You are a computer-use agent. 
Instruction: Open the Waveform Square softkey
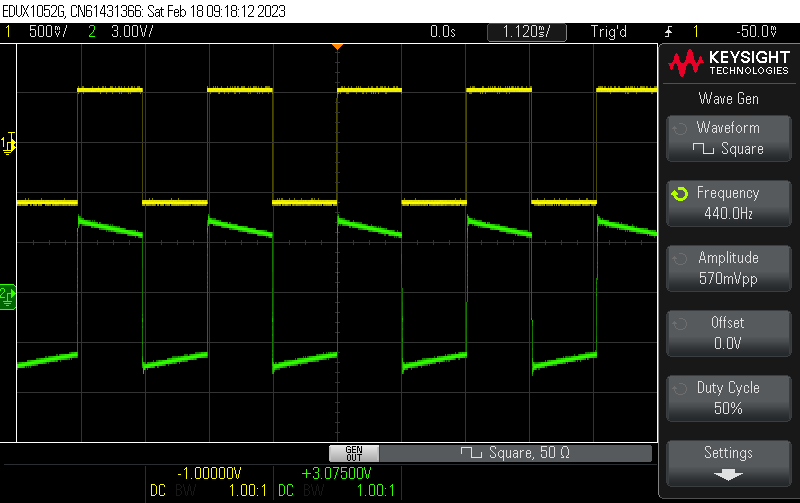729,138
